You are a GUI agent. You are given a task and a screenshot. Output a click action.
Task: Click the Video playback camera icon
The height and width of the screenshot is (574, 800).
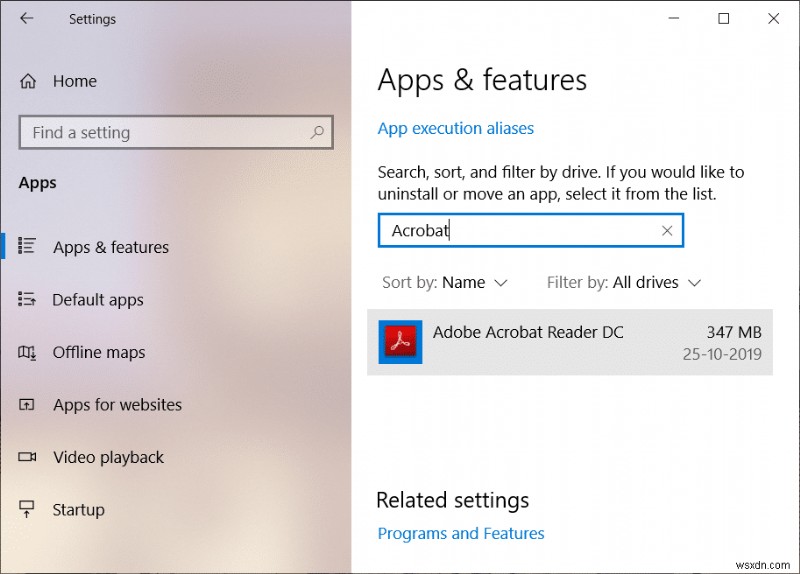coord(27,457)
